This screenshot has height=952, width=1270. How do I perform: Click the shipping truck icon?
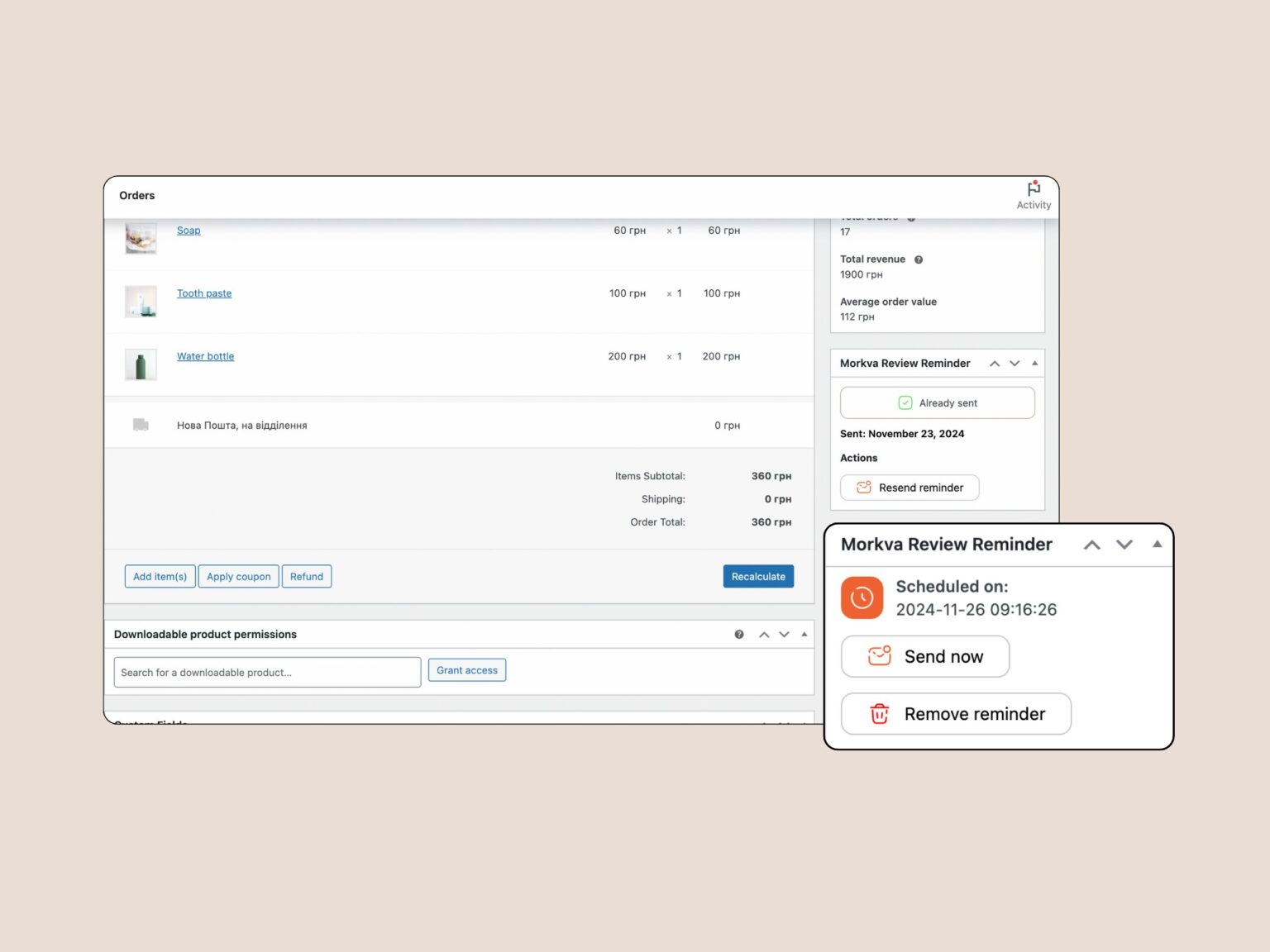click(141, 425)
